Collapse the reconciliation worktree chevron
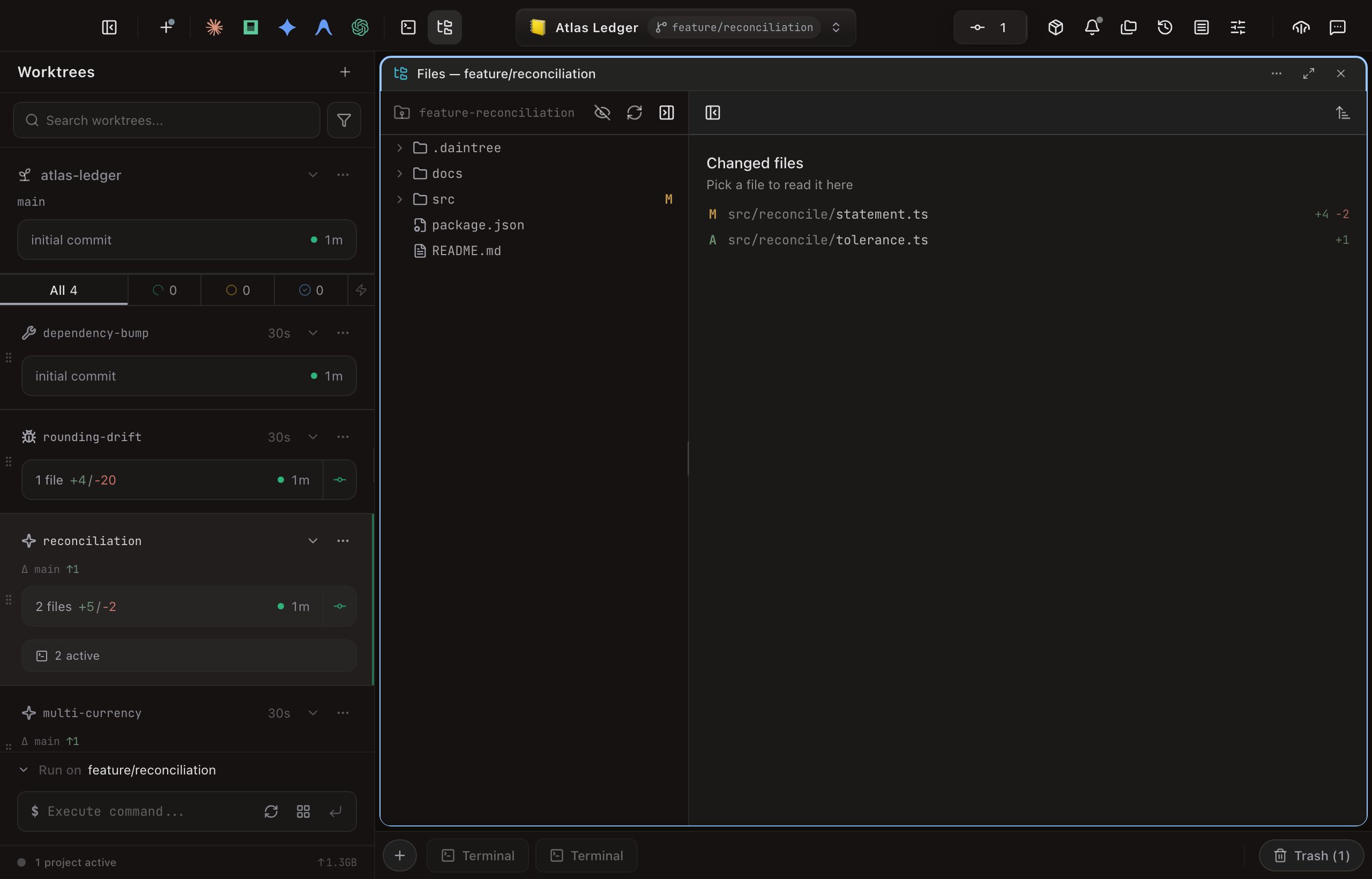The image size is (1372, 879). (312, 540)
